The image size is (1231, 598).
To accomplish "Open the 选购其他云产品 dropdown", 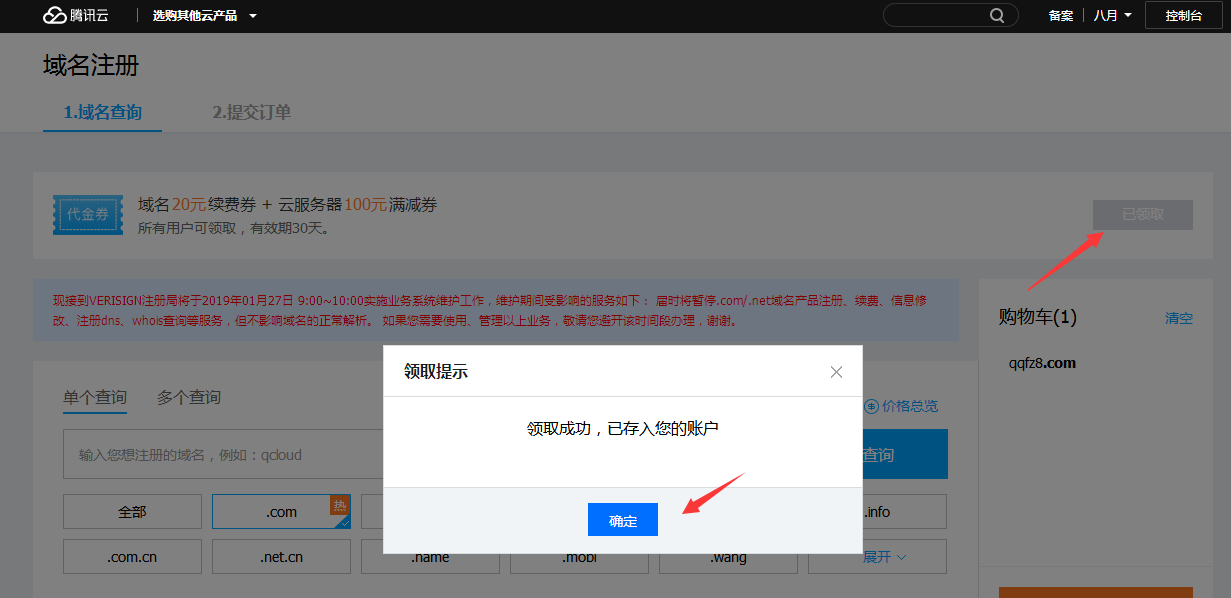I will [x=204, y=16].
